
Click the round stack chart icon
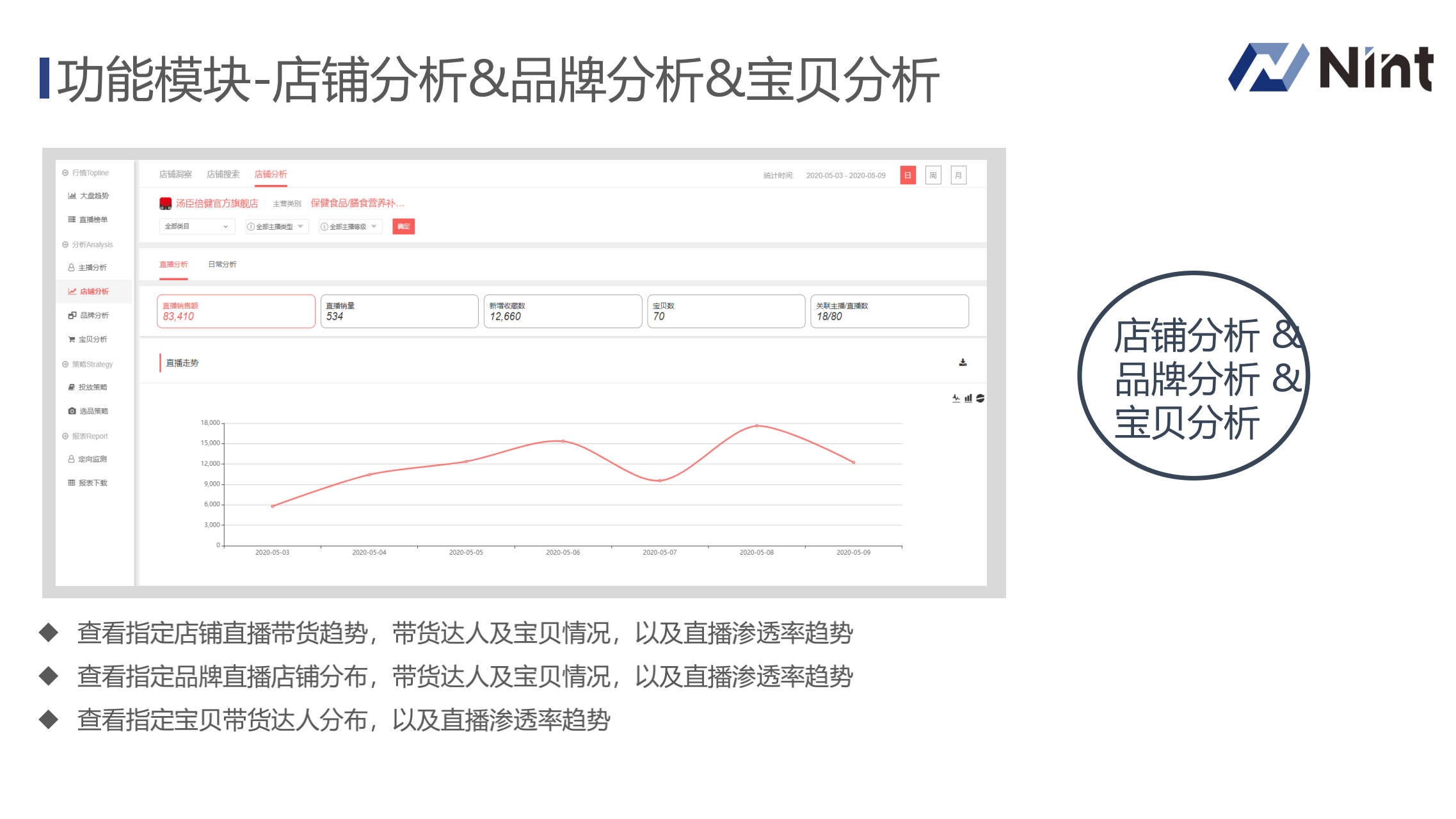click(980, 398)
